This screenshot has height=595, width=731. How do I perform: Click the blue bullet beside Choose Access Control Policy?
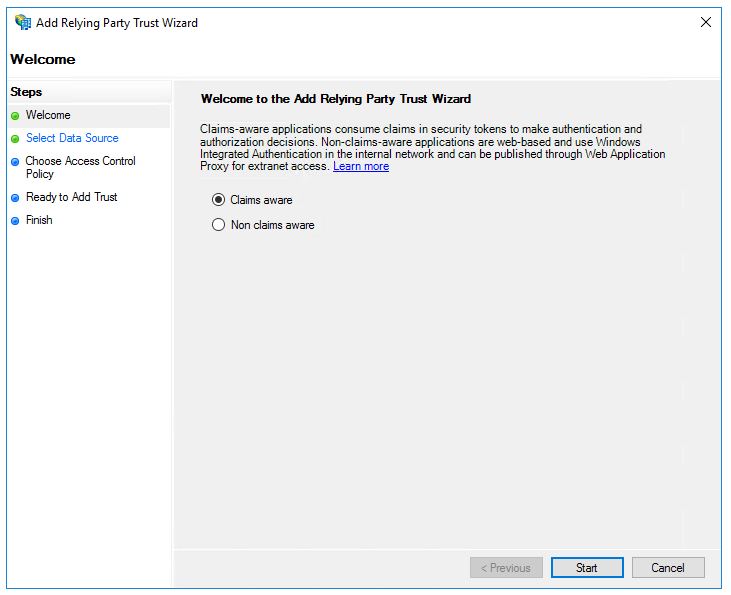[15, 162]
